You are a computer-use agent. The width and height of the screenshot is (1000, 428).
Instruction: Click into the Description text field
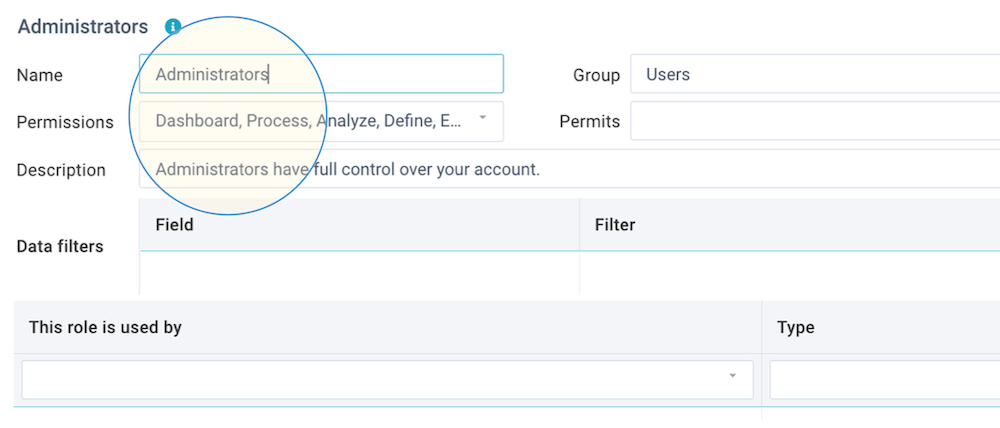(x=570, y=169)
